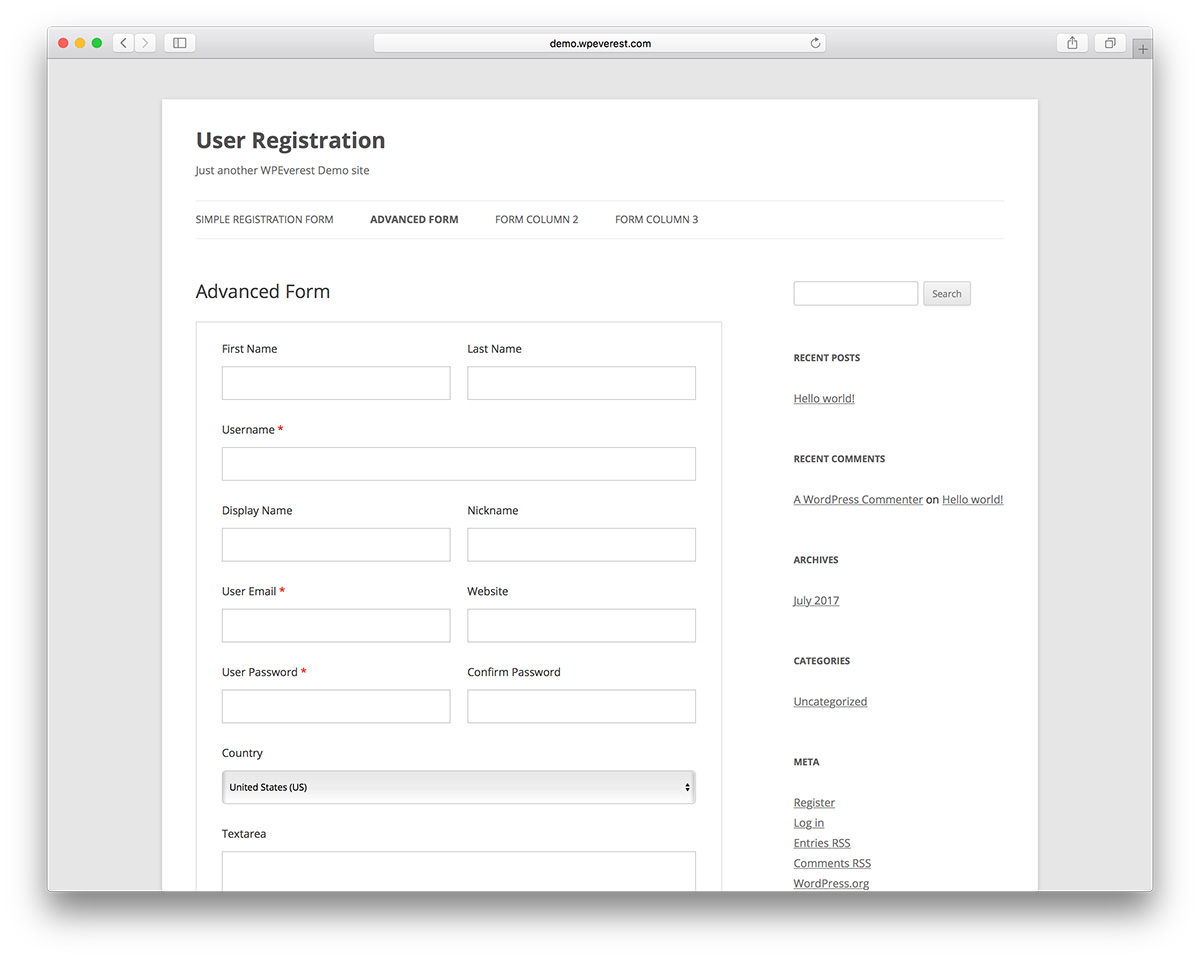Click the Country field label
The image size is (1200, 959).
tap(242, 753)
